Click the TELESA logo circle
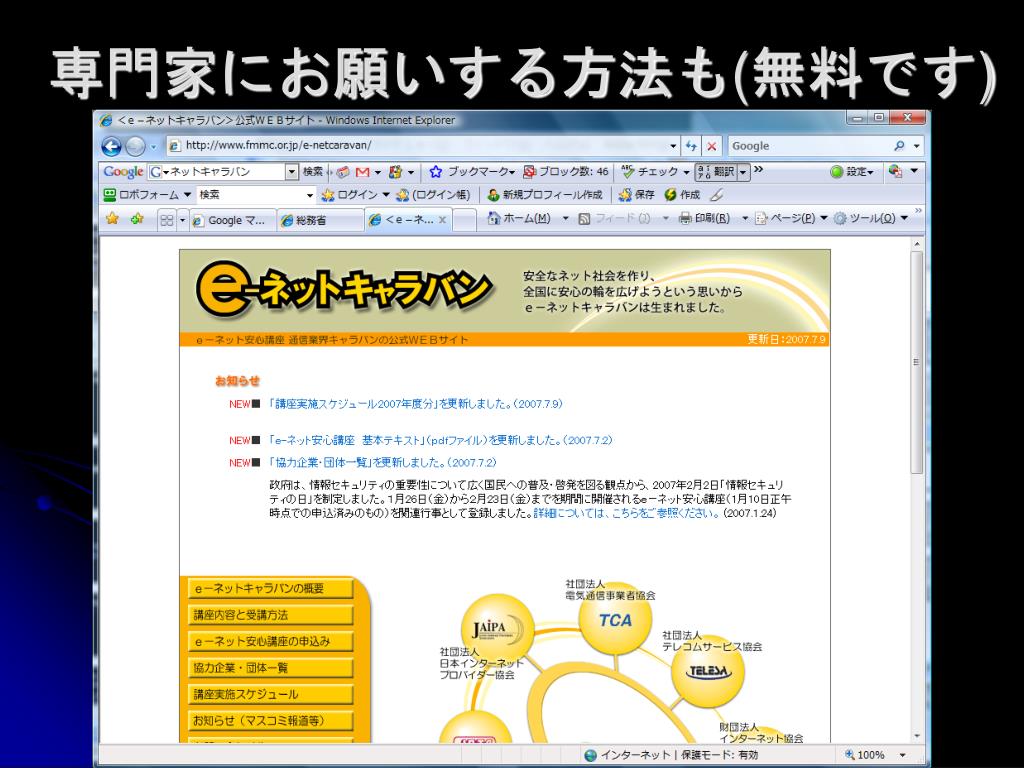This screenshot has height=768, width=1024. pyautogui.click(x=709, y=671)
